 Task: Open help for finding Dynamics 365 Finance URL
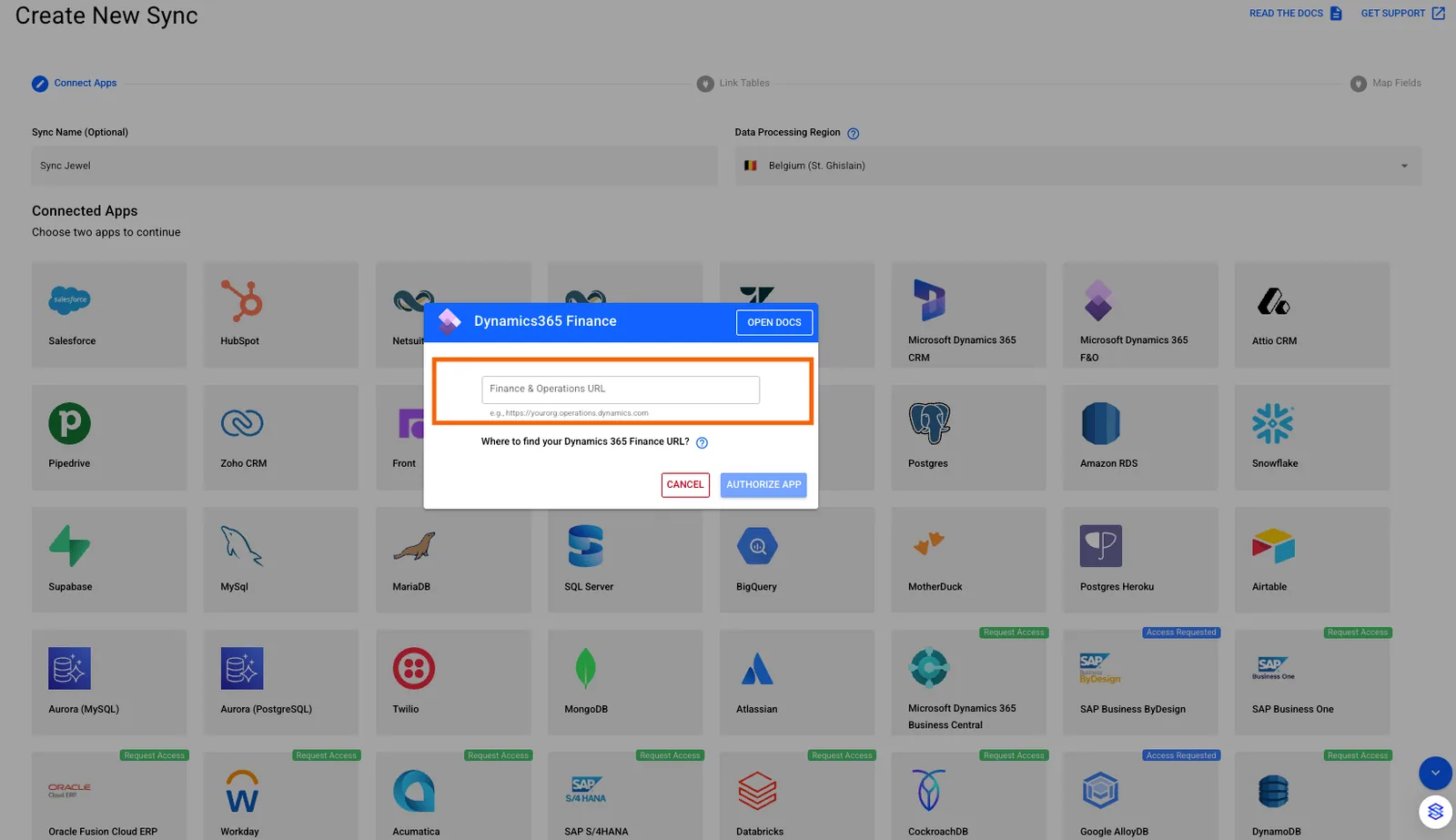pos(702,443)
